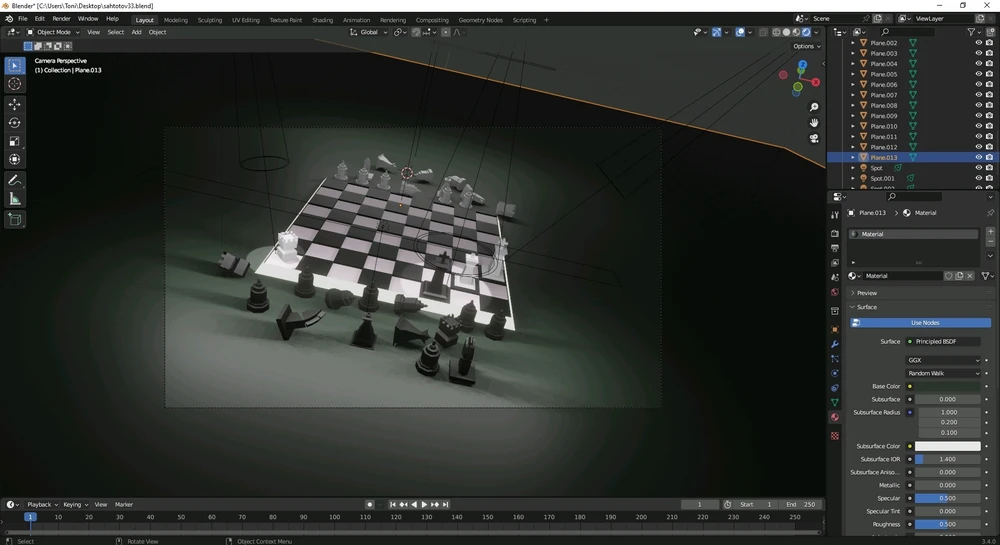Toggle visibility of Spot light
Viewport: 1000px width, 545px height.
click(x=978, y=168)
